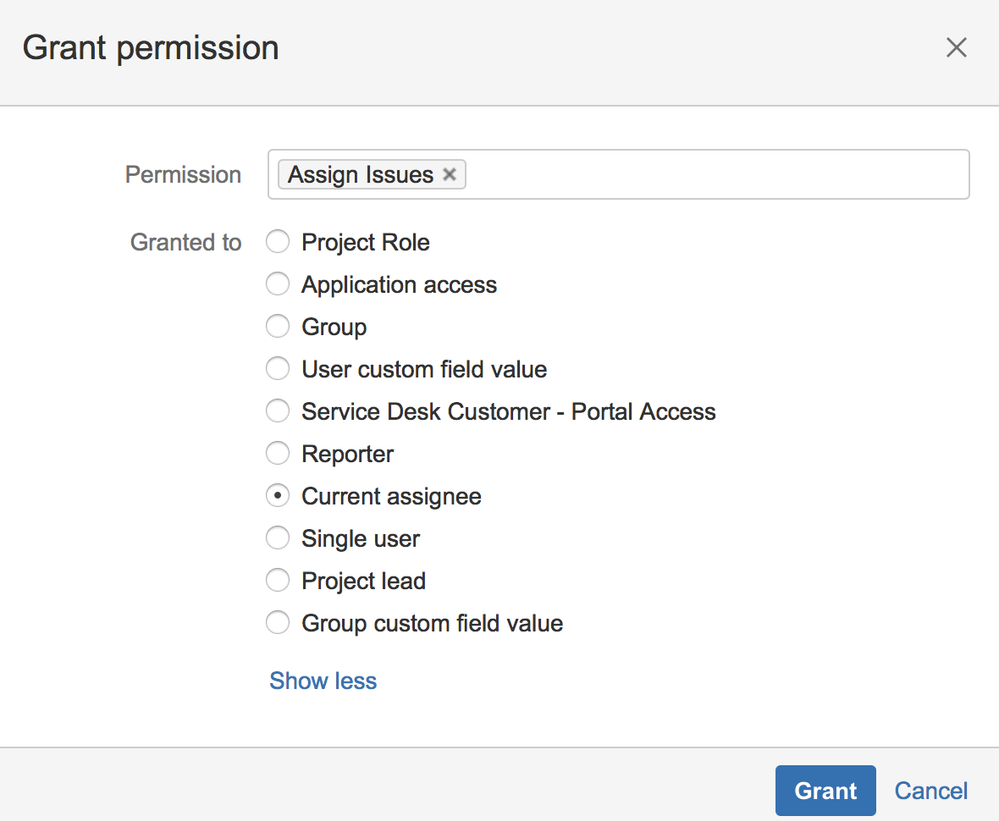This screenshot has height=821, width=999.
Task: Select the Project lead radio button
Action: [278, 580]
